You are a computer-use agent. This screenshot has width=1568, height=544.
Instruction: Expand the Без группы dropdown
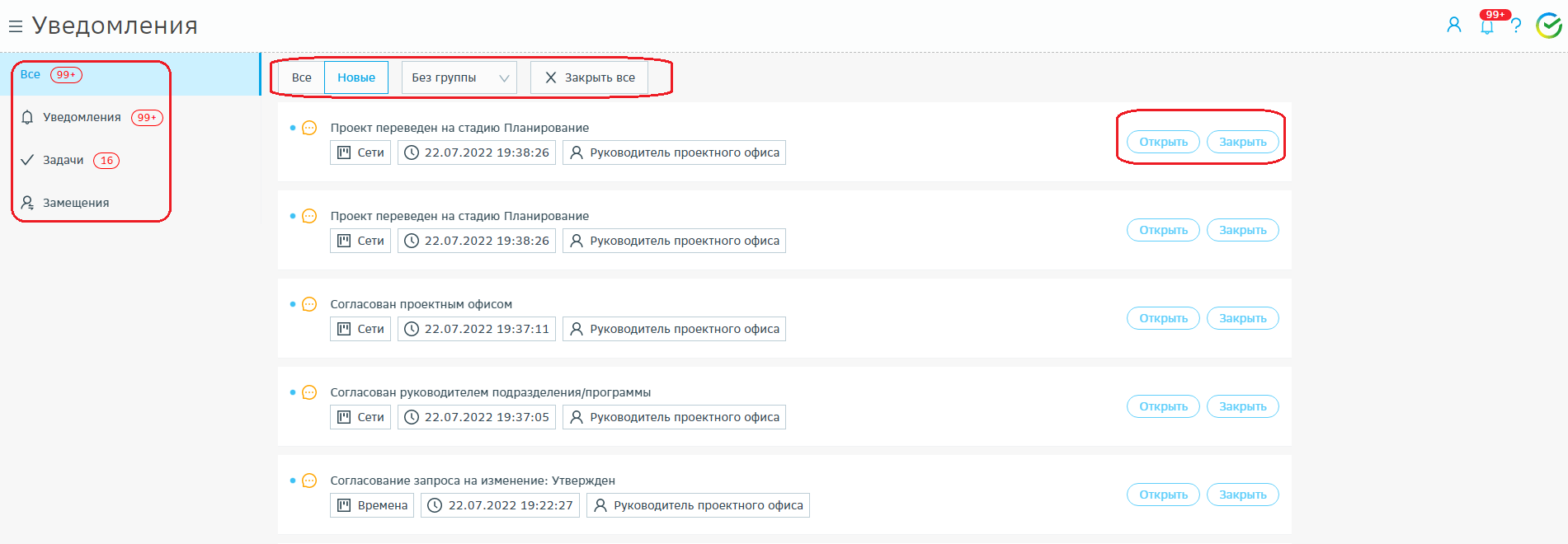(x=459, y=77)
